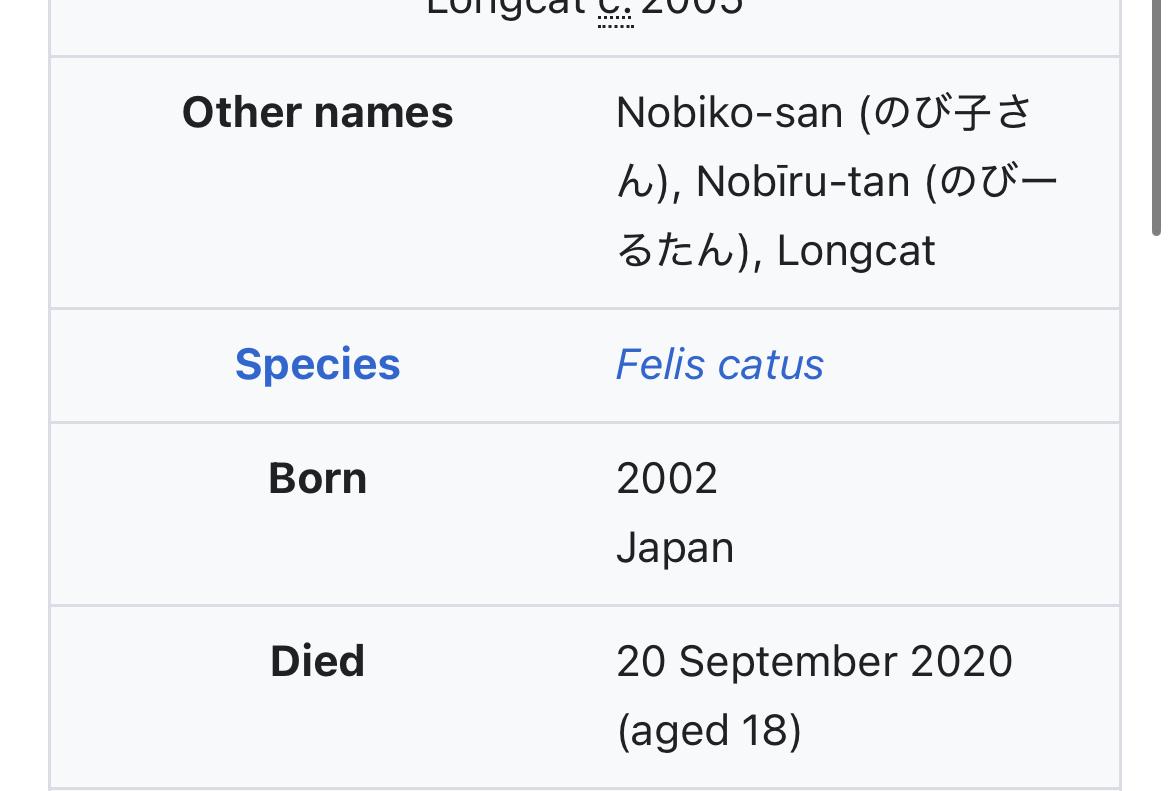Click the Japanese text 'るたん'
The width and height of the screenshot is (1170, 791).
(675, 250)
